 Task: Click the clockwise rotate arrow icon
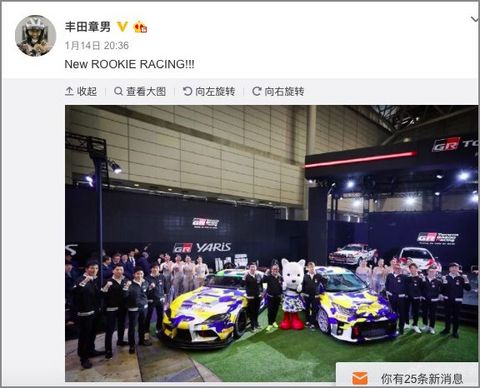click(257, 91)
